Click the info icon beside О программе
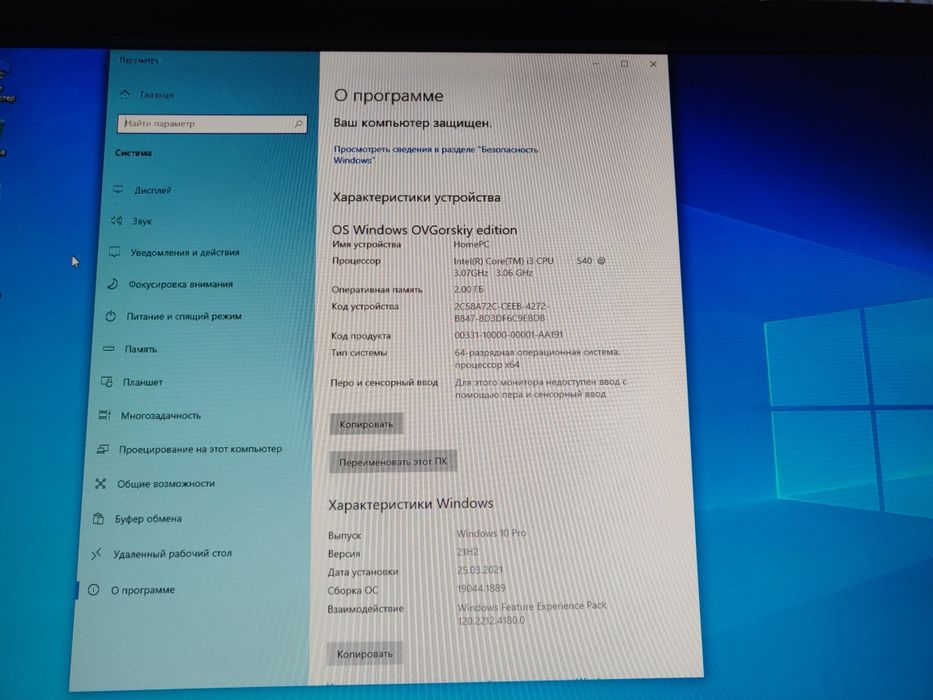This screenshot has height=700, width=933. click(93, 590)
